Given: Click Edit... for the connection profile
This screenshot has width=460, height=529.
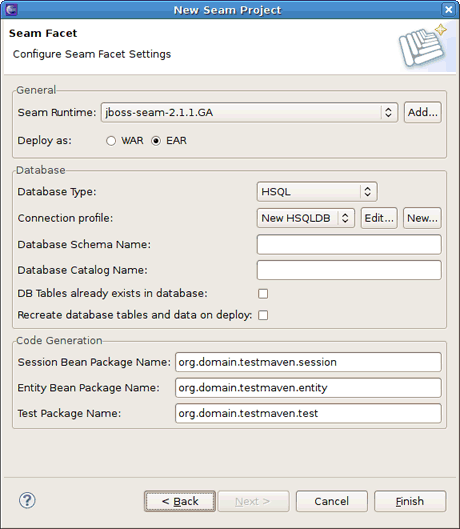Looking at the screenshot, I should (379, 218).
